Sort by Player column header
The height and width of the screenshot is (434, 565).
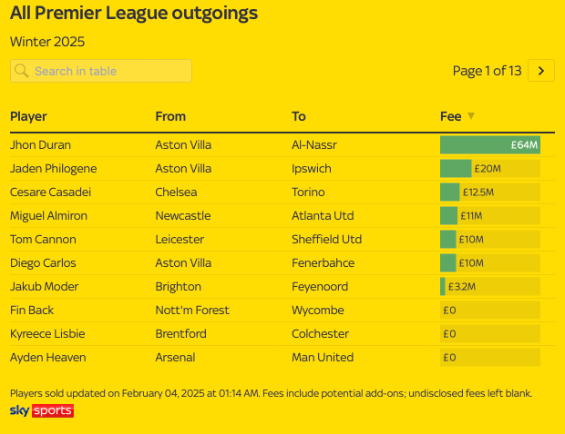tap(28, 116)
